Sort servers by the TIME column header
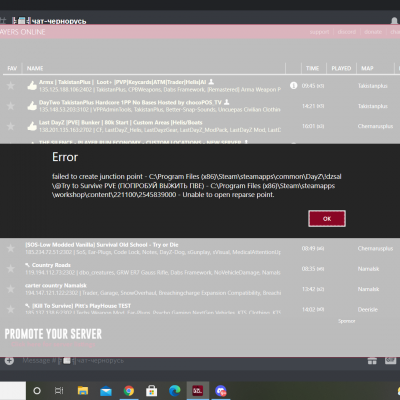The image size is (400, 400). (x=312, y=68)
